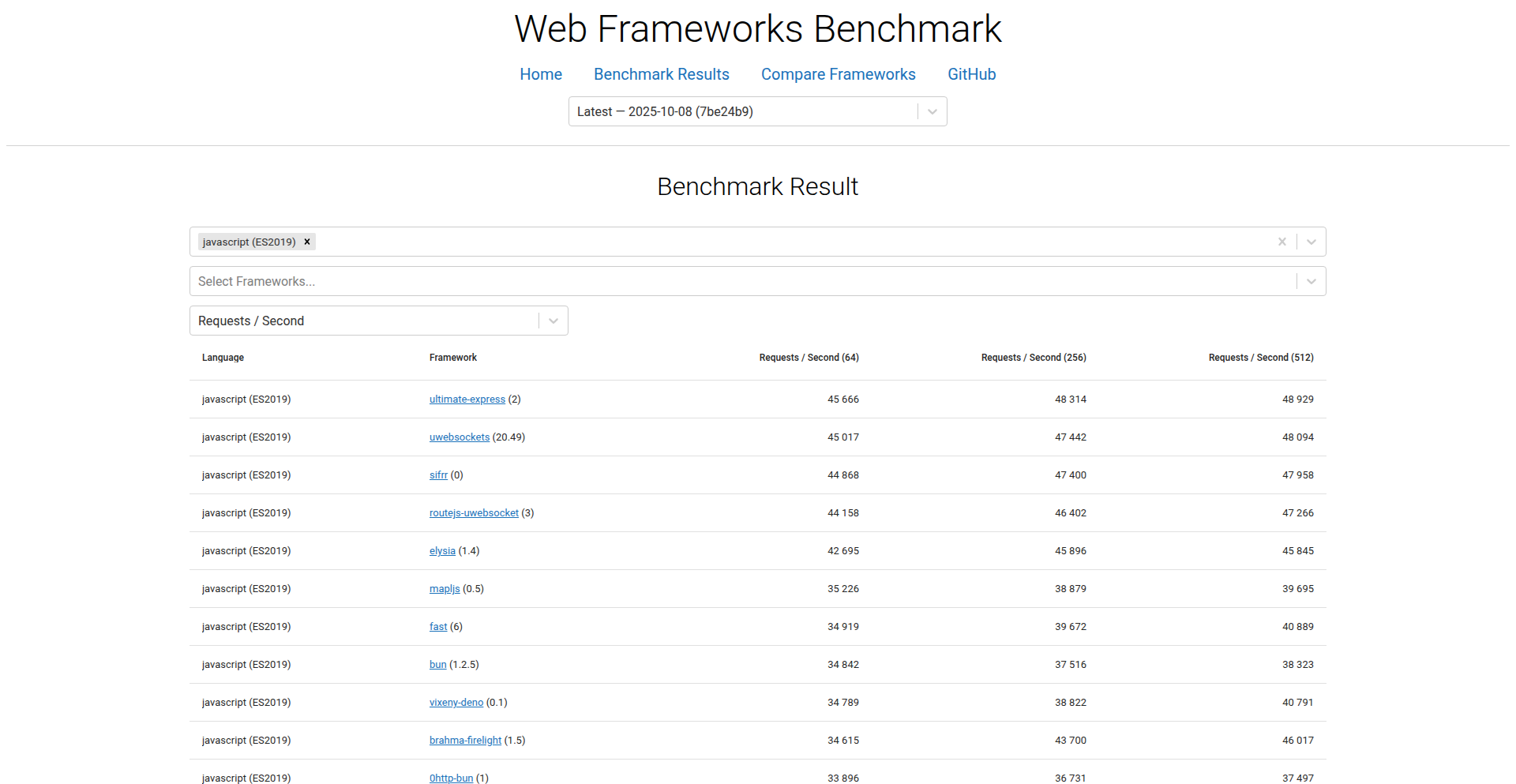The width and height of the screenshot is (1516, 784).
Task: Open the GitHub link
Action: (x=971, y=74)
